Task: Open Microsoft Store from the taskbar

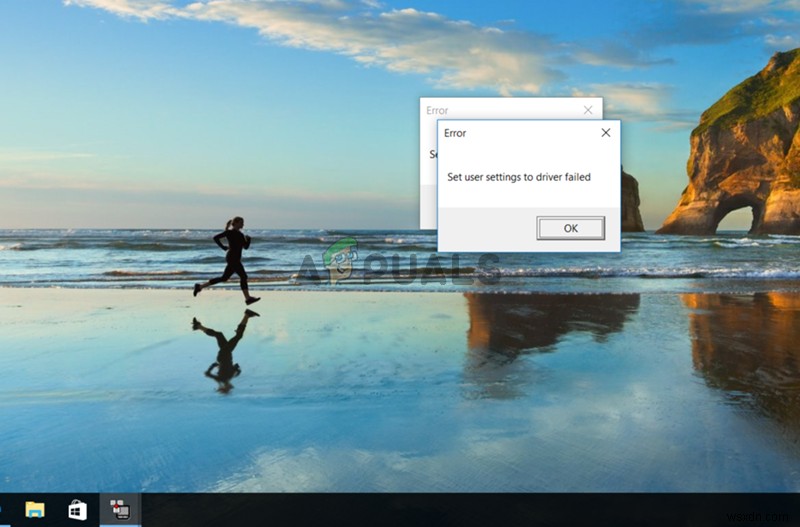Action: (78, 510)
